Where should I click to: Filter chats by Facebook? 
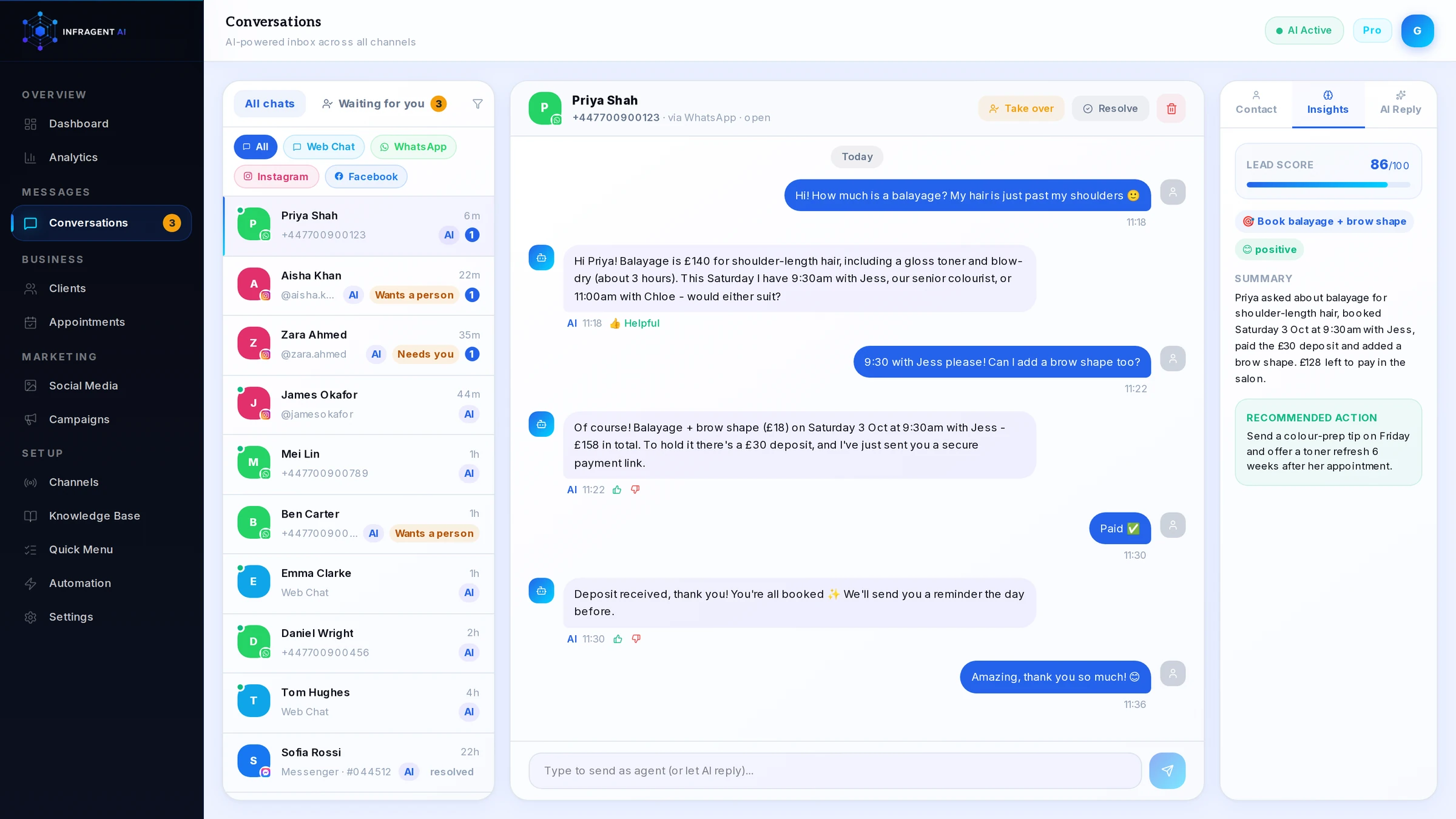click(x=366, y=177)
